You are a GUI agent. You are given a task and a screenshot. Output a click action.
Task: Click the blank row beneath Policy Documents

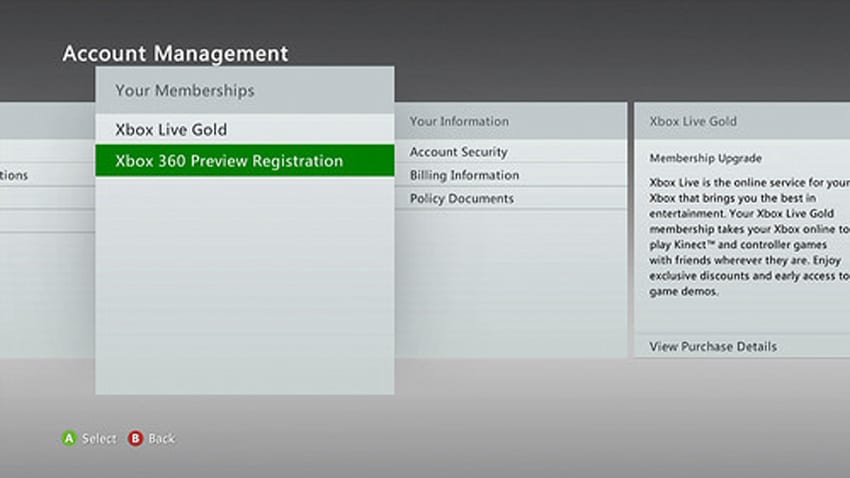[x=510, y=221]
